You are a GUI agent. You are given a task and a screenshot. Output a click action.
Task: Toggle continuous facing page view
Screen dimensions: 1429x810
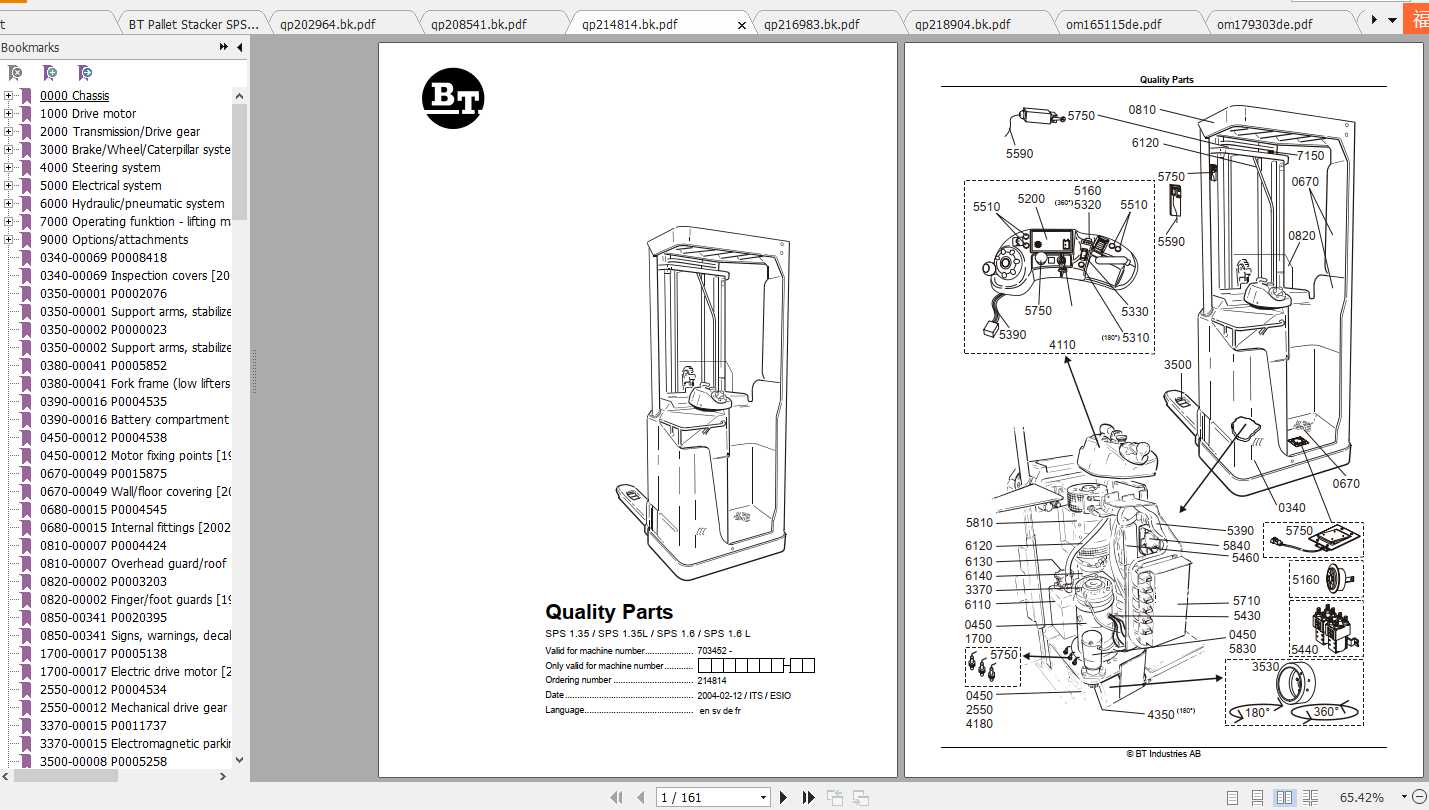tap(1309, 797)
